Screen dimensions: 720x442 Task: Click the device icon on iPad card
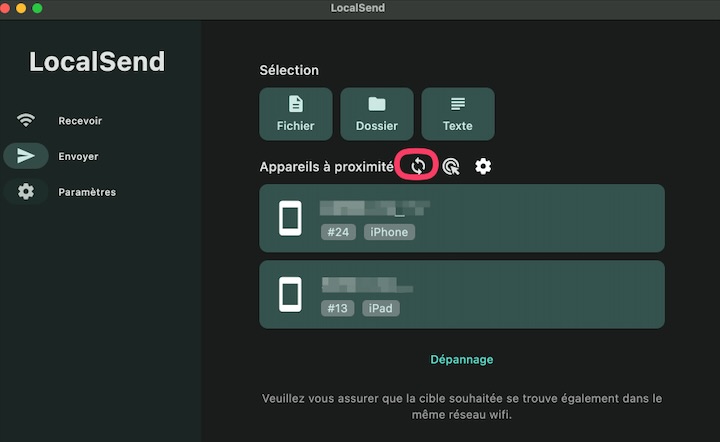[290, 294]
